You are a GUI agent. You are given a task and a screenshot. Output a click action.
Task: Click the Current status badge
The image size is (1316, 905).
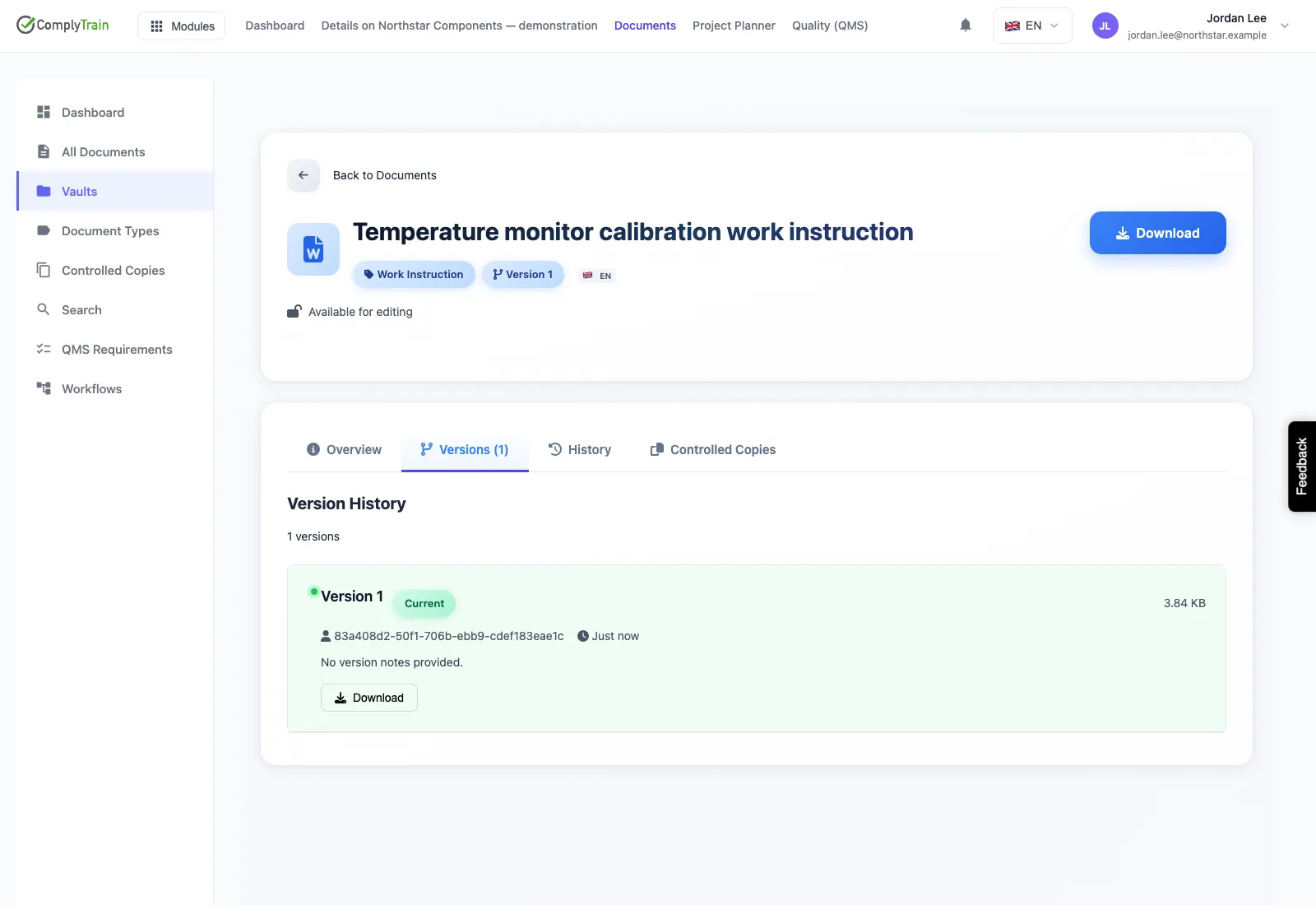click(424, 603)
